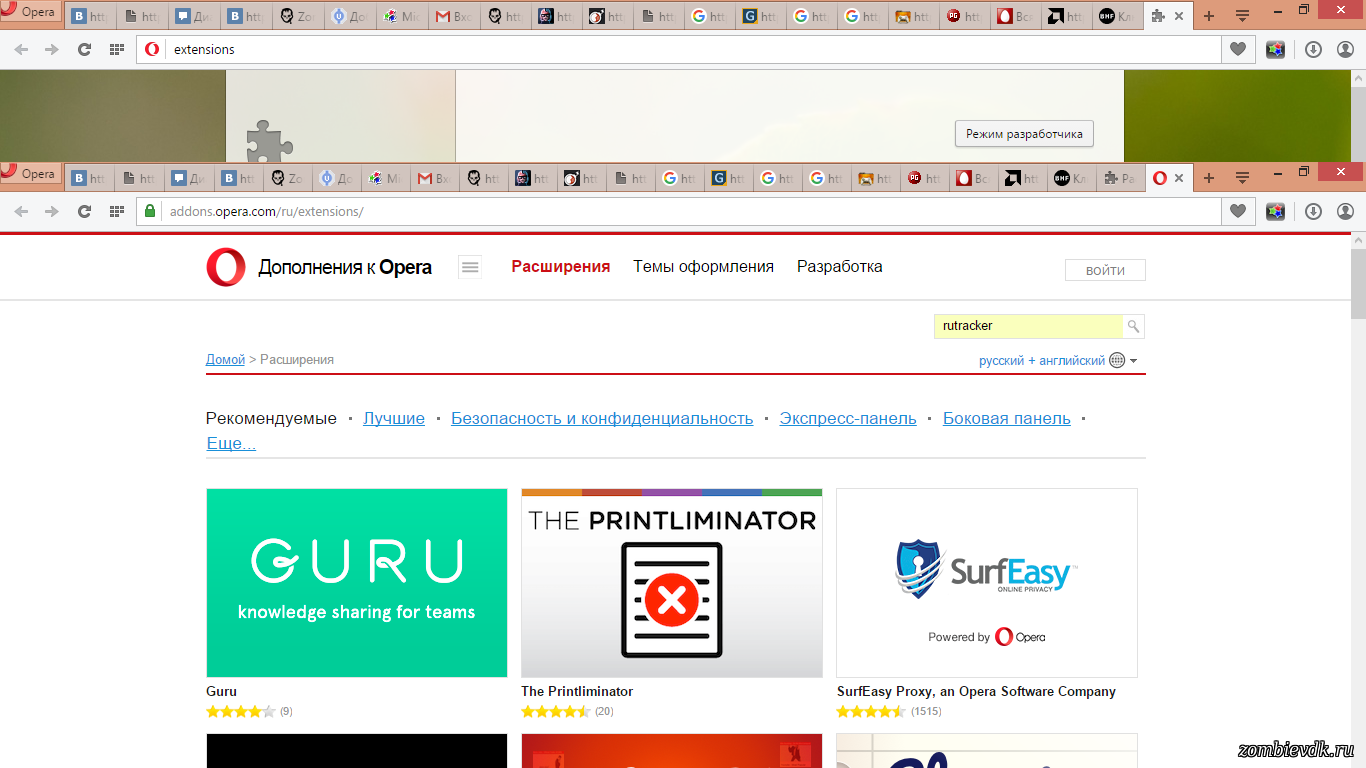This screenshot has height=768, width=1366.
Task: Open downloads icon in the top window
Action: pyautogui.click(x=1314, y=49)
